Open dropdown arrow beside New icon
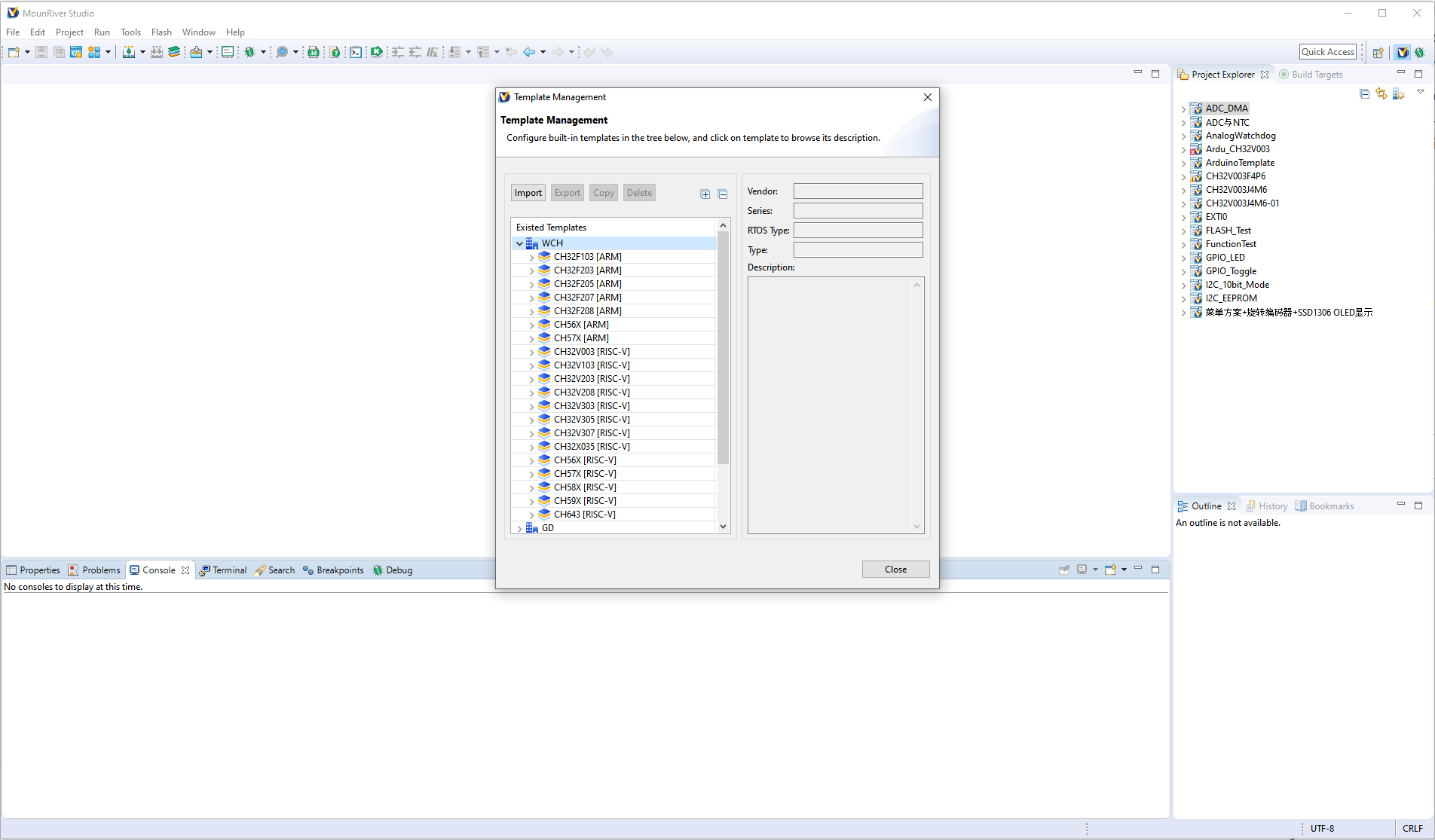Screen dimensions: 1435x840 click(27, 52)
